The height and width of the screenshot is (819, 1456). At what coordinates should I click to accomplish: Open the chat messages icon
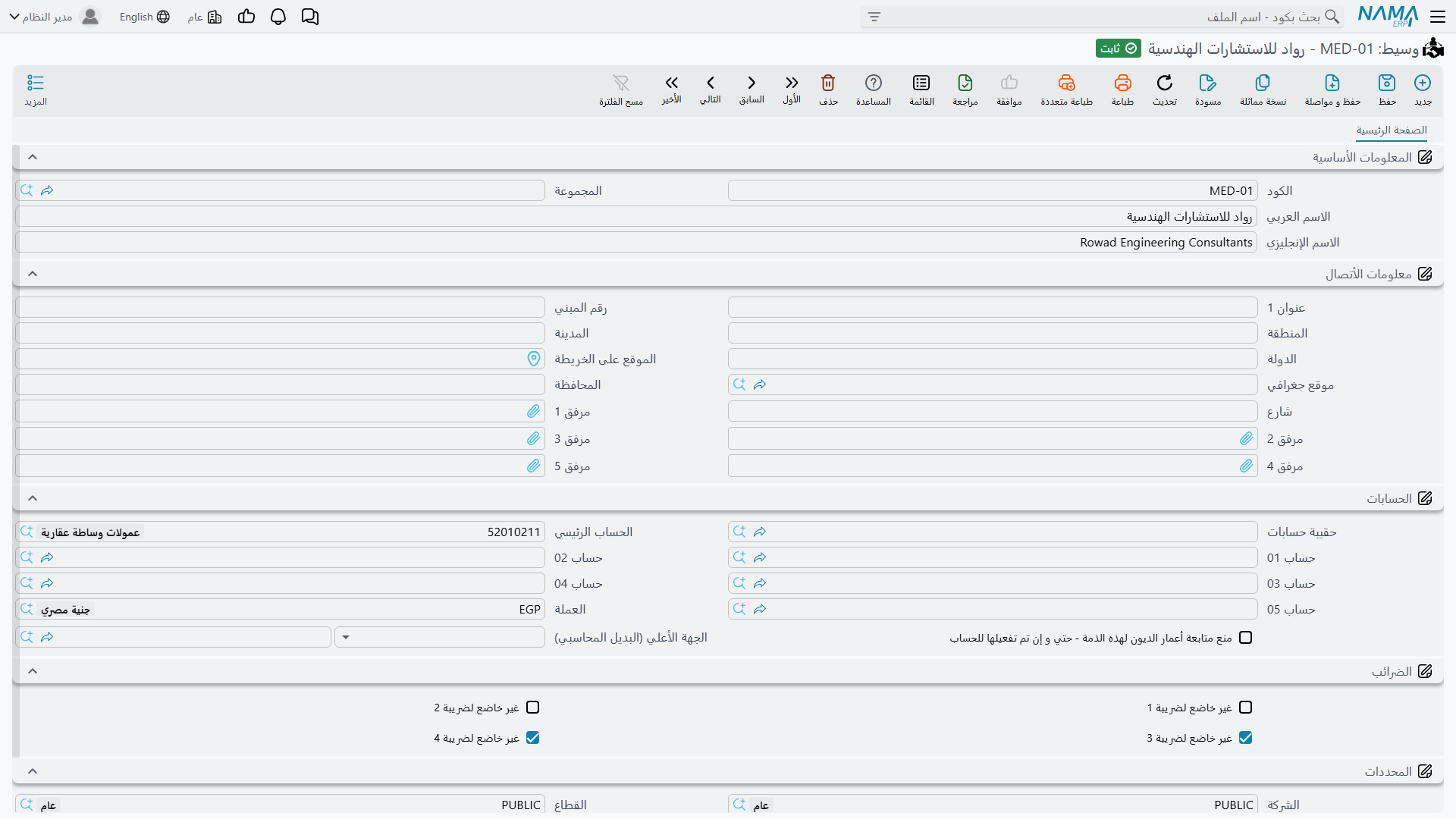310,17
